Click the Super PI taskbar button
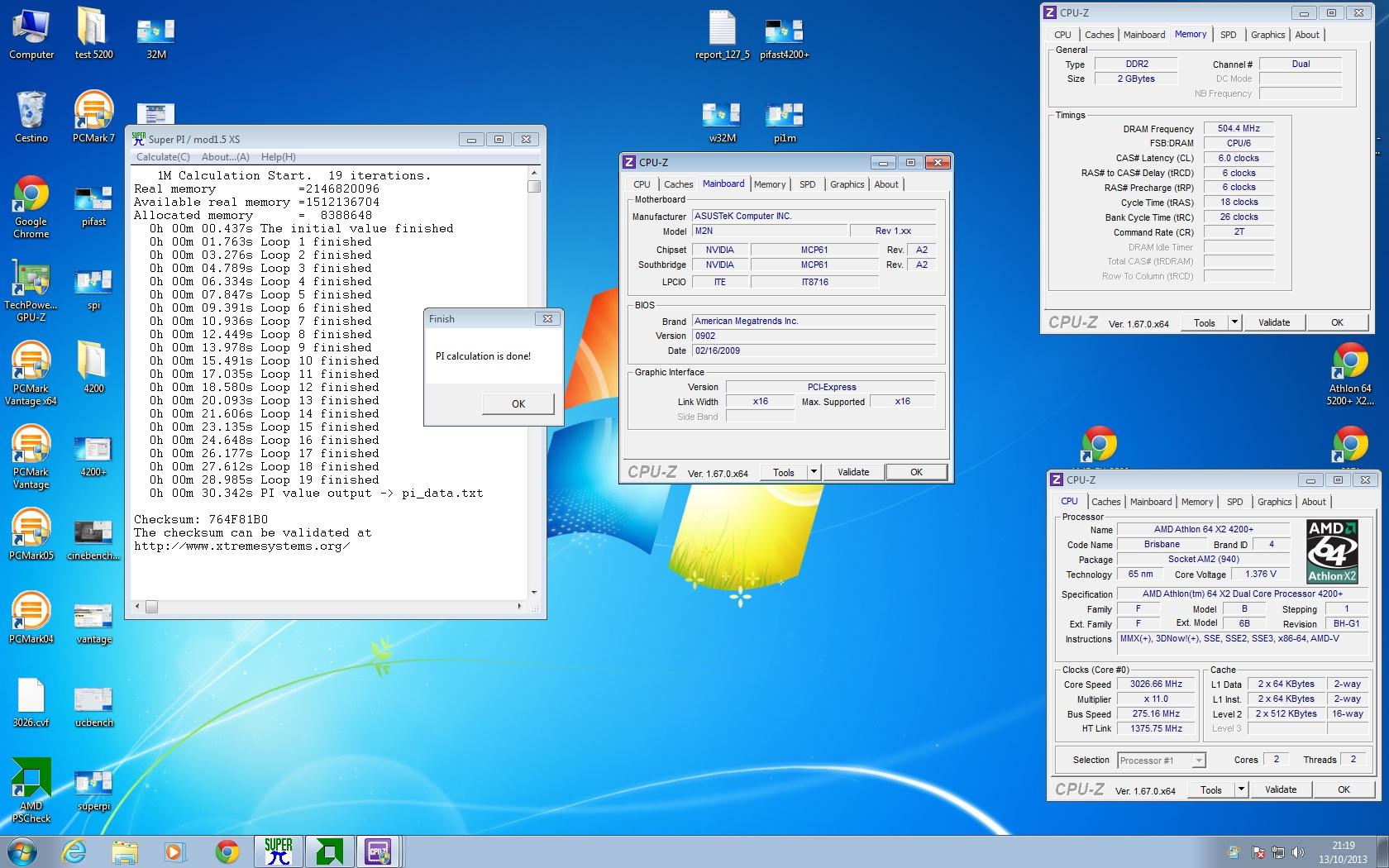1389x868 pixels. [279, 851]
